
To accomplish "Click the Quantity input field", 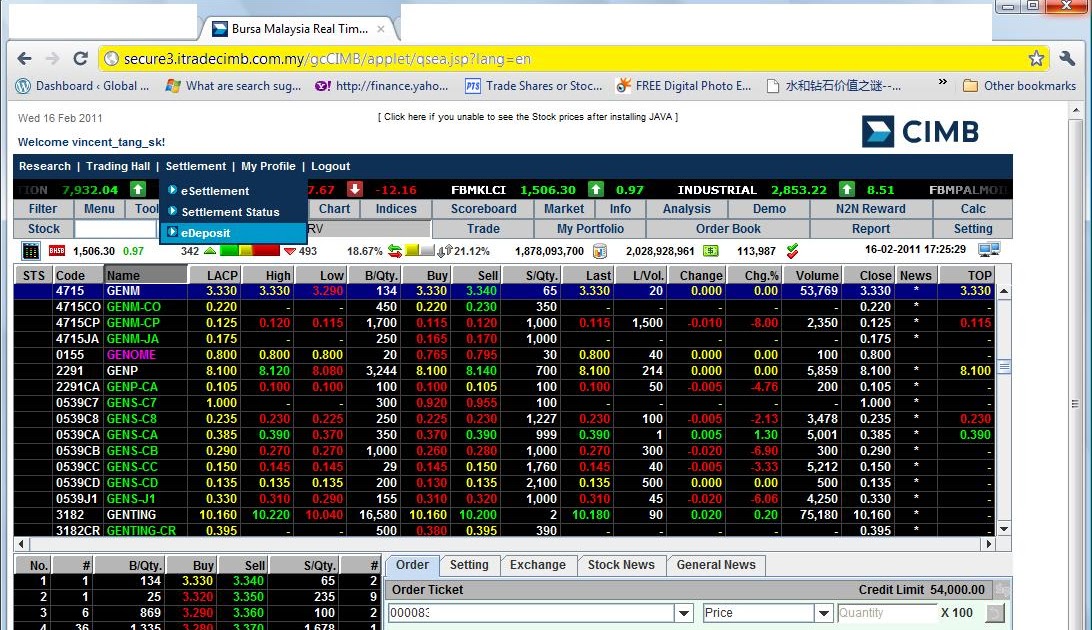I will 887,613.
